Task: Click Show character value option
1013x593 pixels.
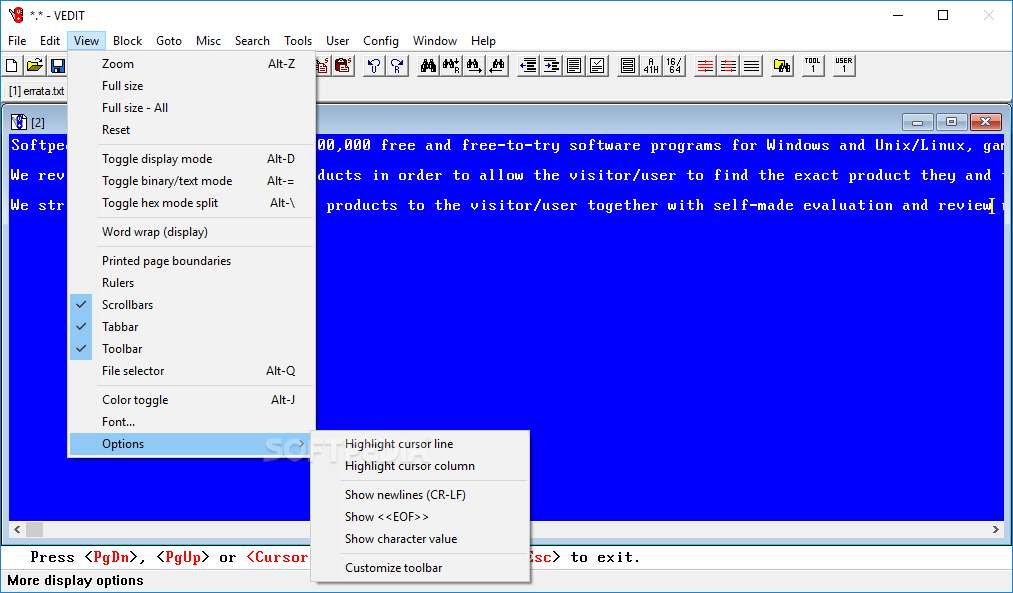Action: tap(421, 539)
